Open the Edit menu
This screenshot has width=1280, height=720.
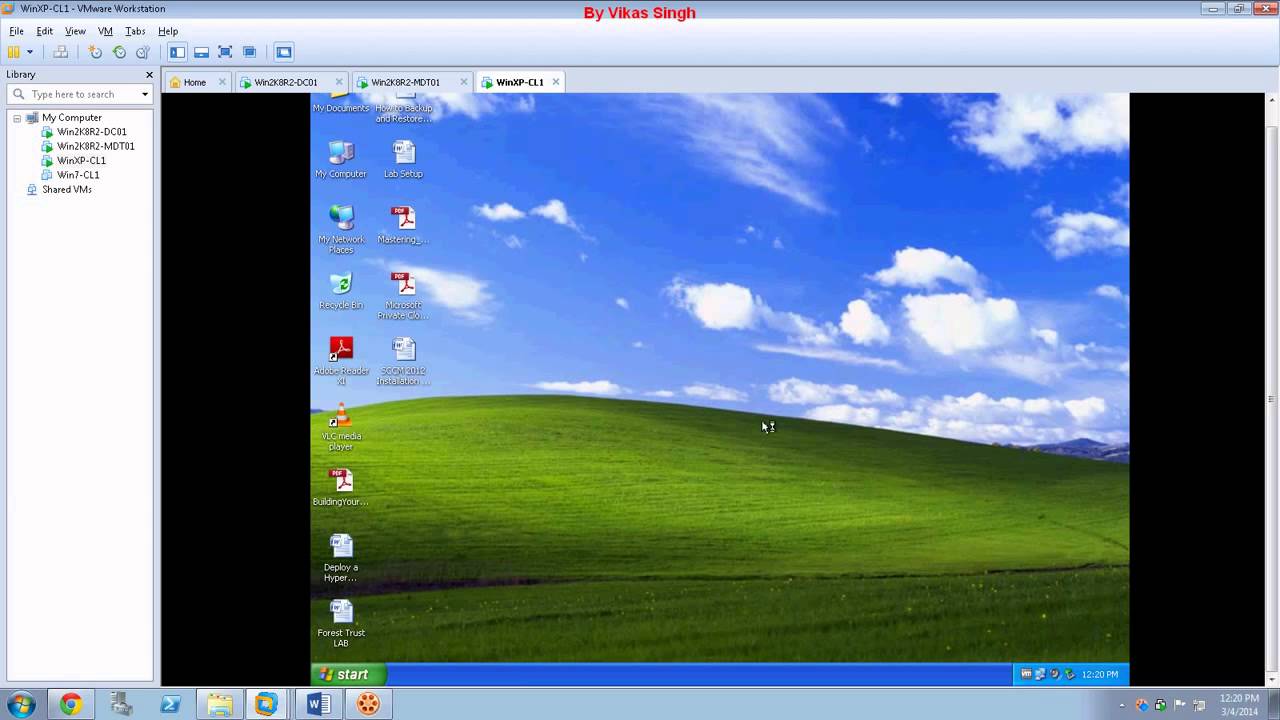(x=45, y=31)
